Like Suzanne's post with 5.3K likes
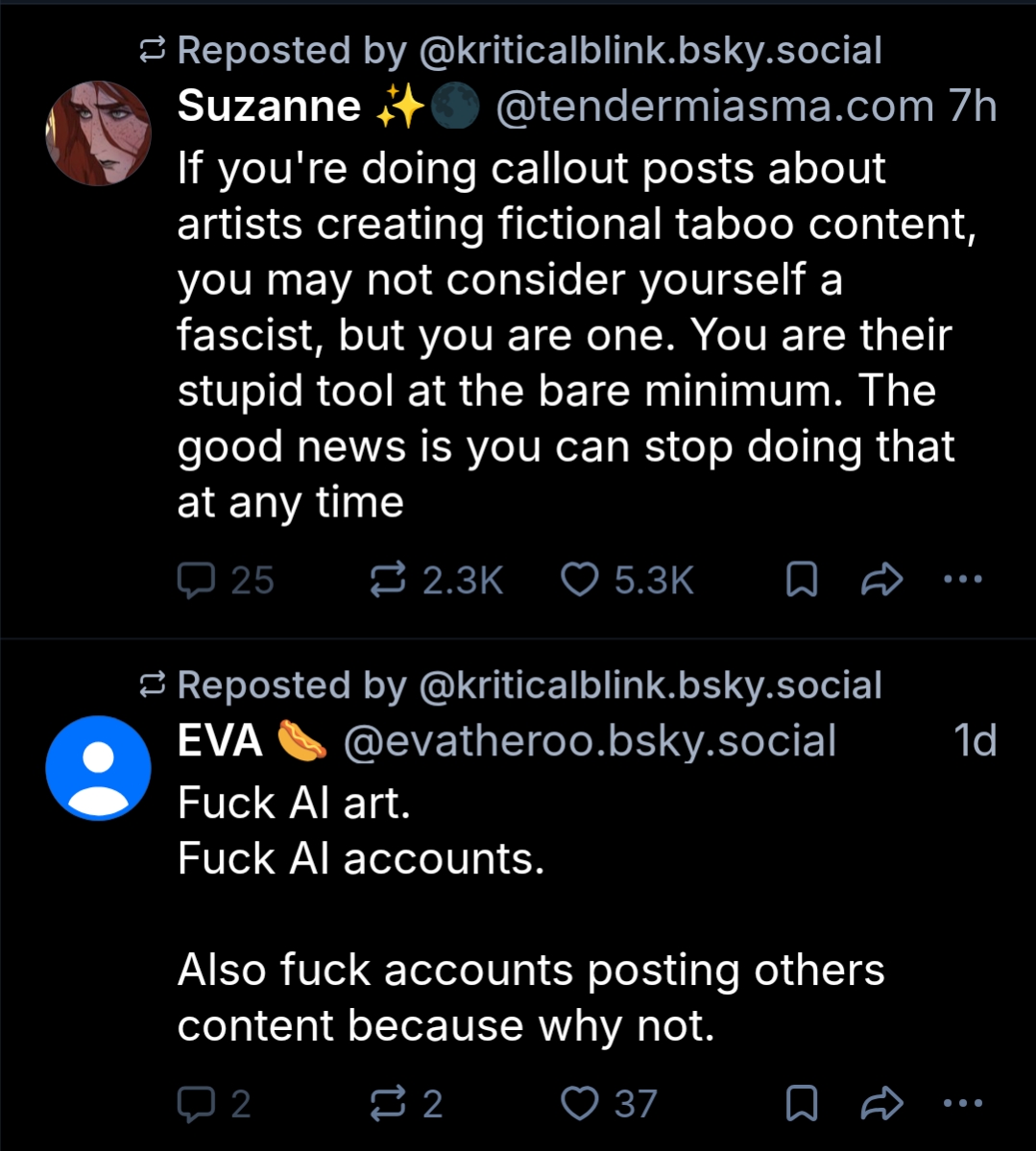The height and width of the screenshot is (1151, 1036). pyautogui.click(x=579, y=580)
